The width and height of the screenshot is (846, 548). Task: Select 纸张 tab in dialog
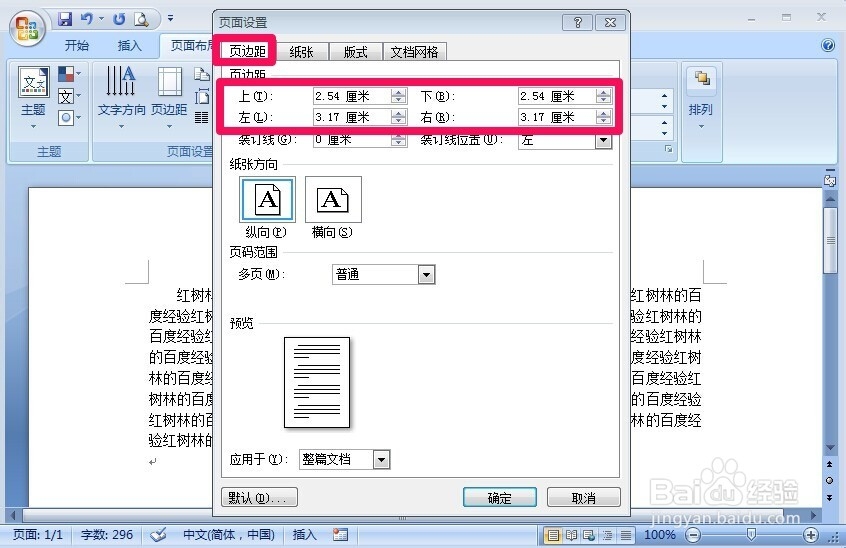click(301, 52)
